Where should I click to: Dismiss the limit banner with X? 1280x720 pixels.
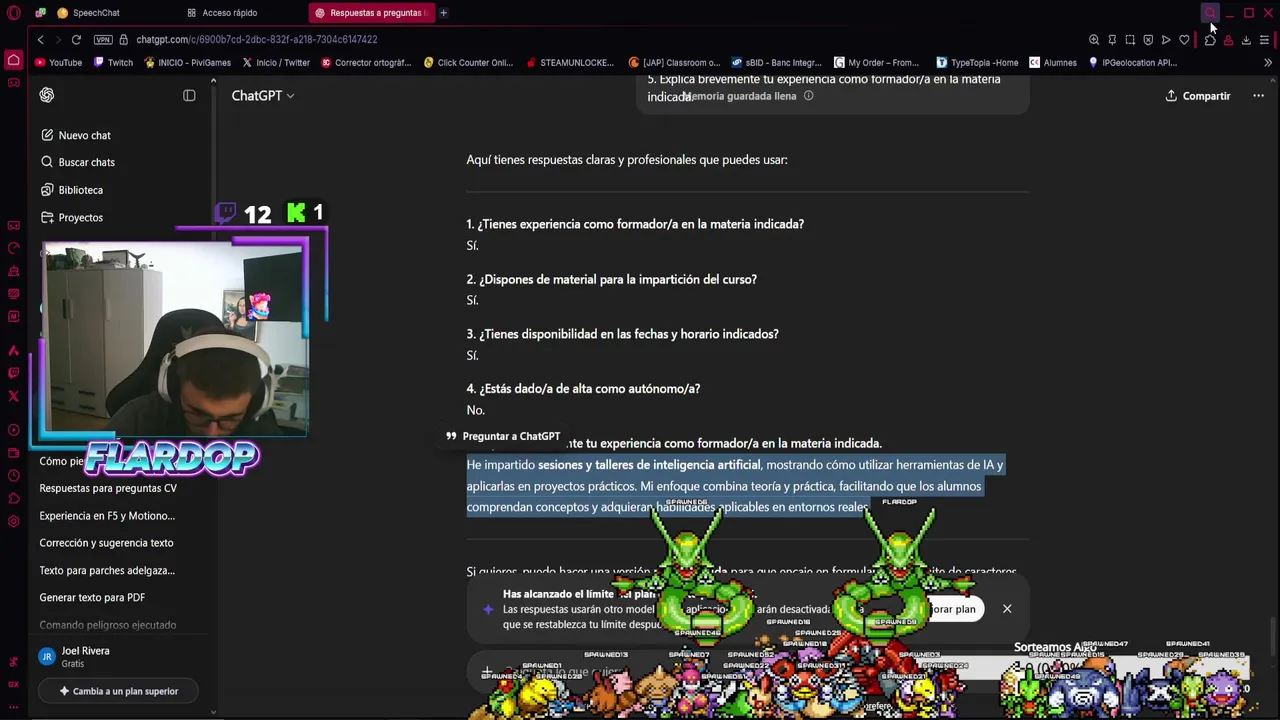pyautogui.click(x=1007, y=608)
